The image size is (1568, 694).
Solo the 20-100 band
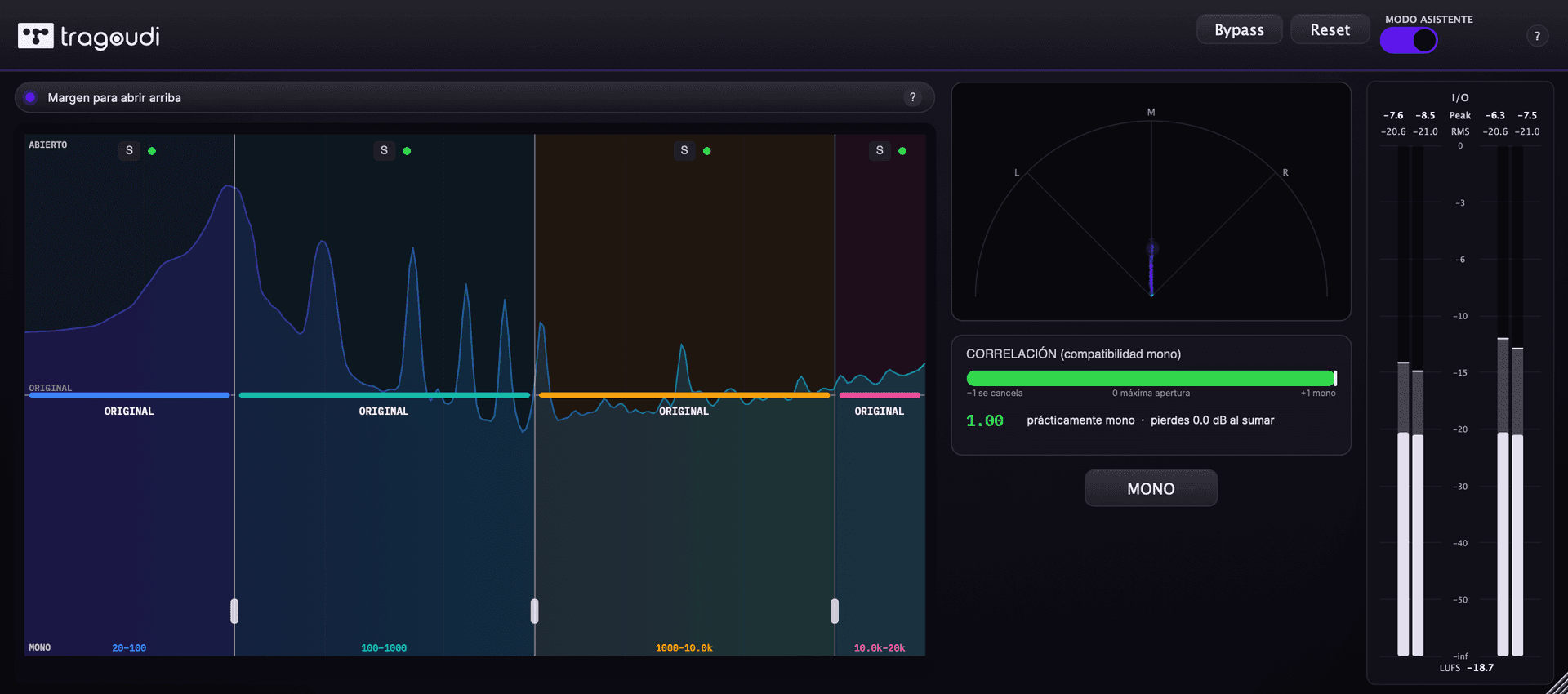(x=129, y=150)
